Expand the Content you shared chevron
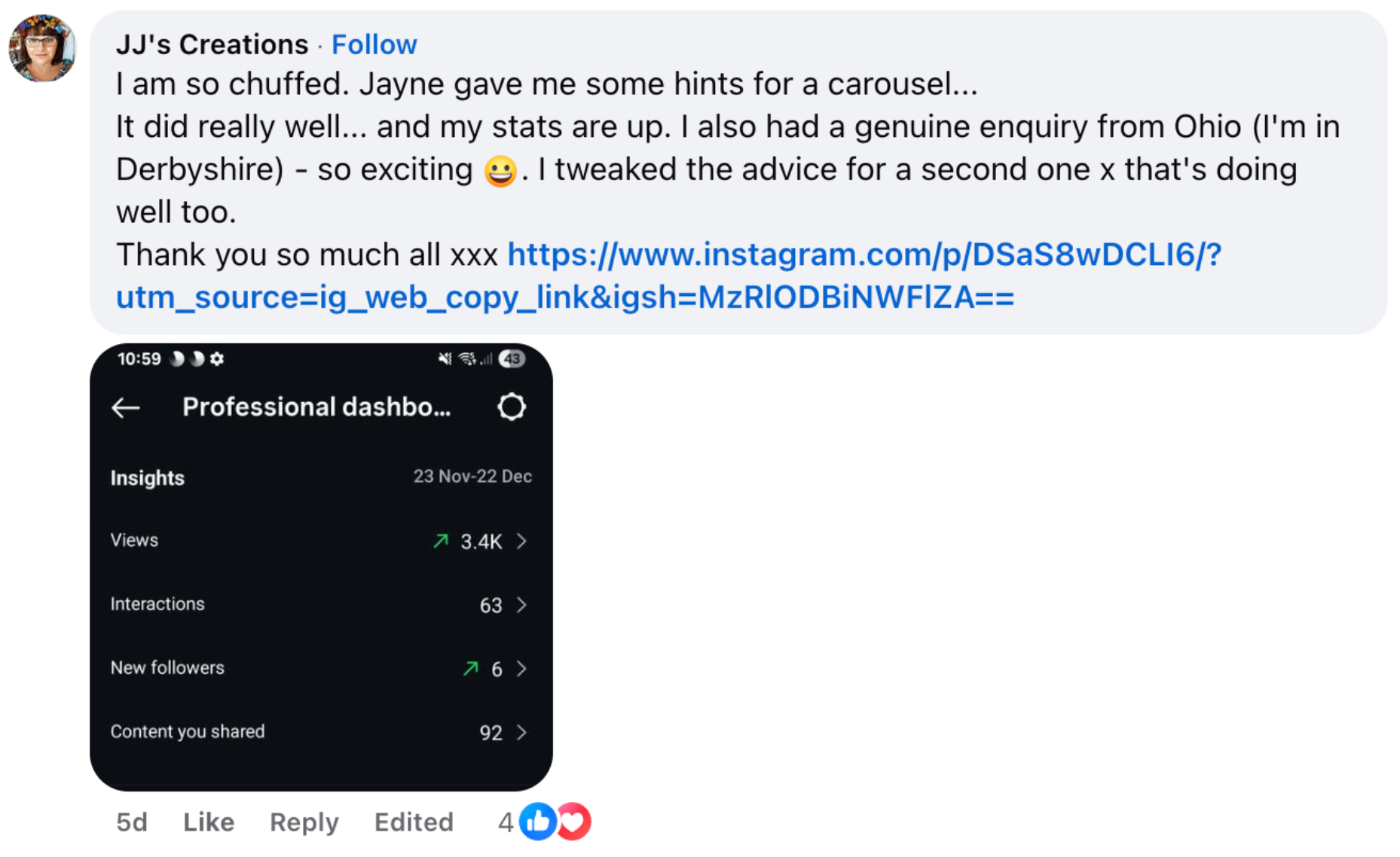The image size is (1400, 857). pyautogui.click(x=521, y=733)
